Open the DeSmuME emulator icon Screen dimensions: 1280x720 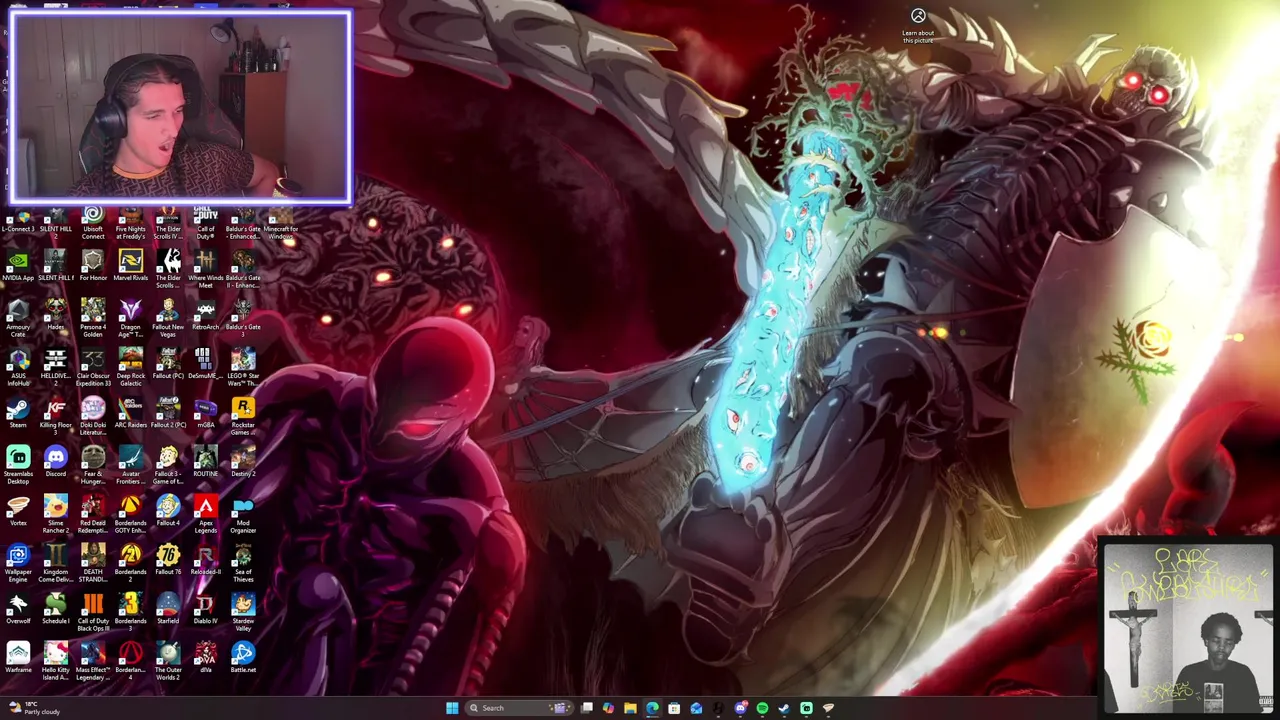coord(205,364)
